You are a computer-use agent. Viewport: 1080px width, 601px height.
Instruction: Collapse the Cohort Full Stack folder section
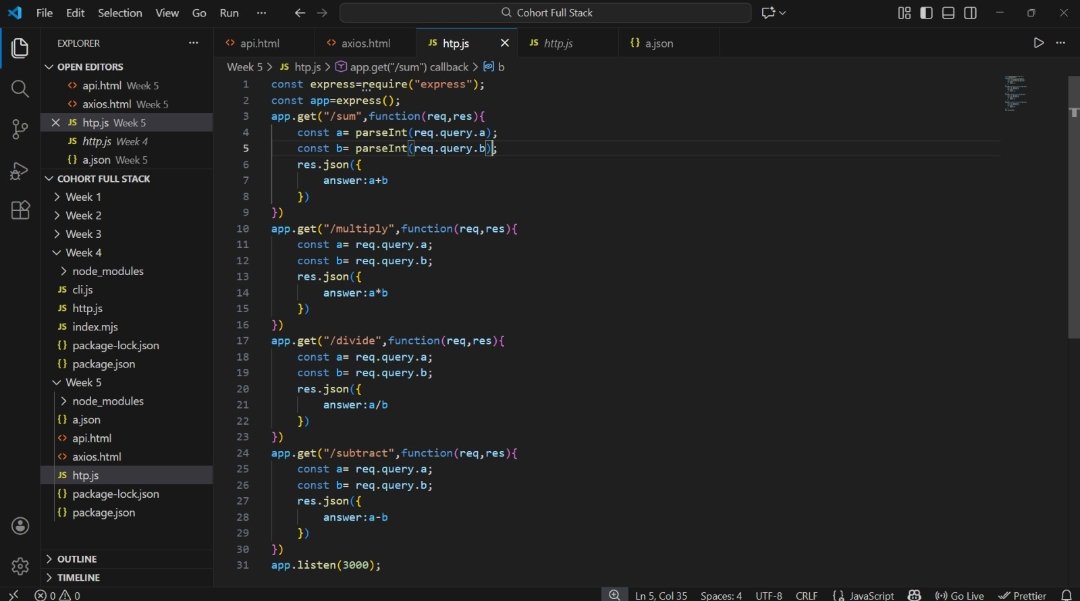click(127, 178)
